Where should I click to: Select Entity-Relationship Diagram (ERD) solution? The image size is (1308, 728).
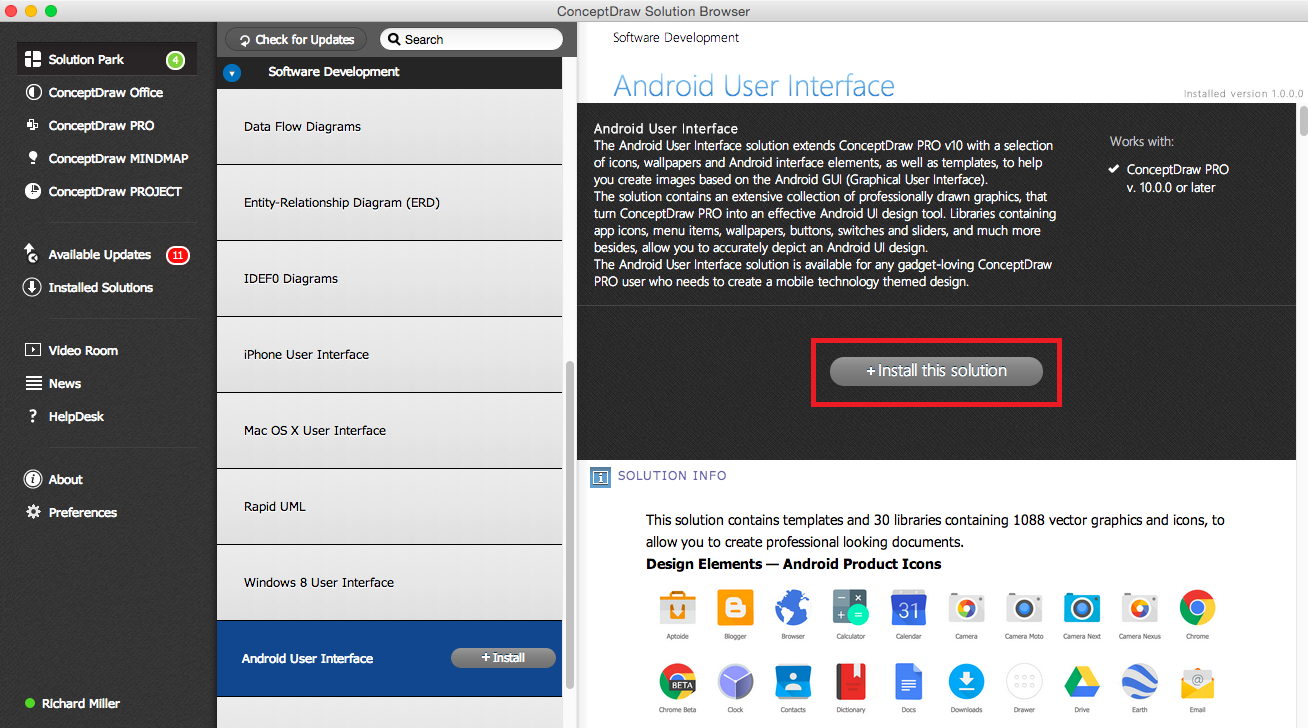click(x=390, y=203)
